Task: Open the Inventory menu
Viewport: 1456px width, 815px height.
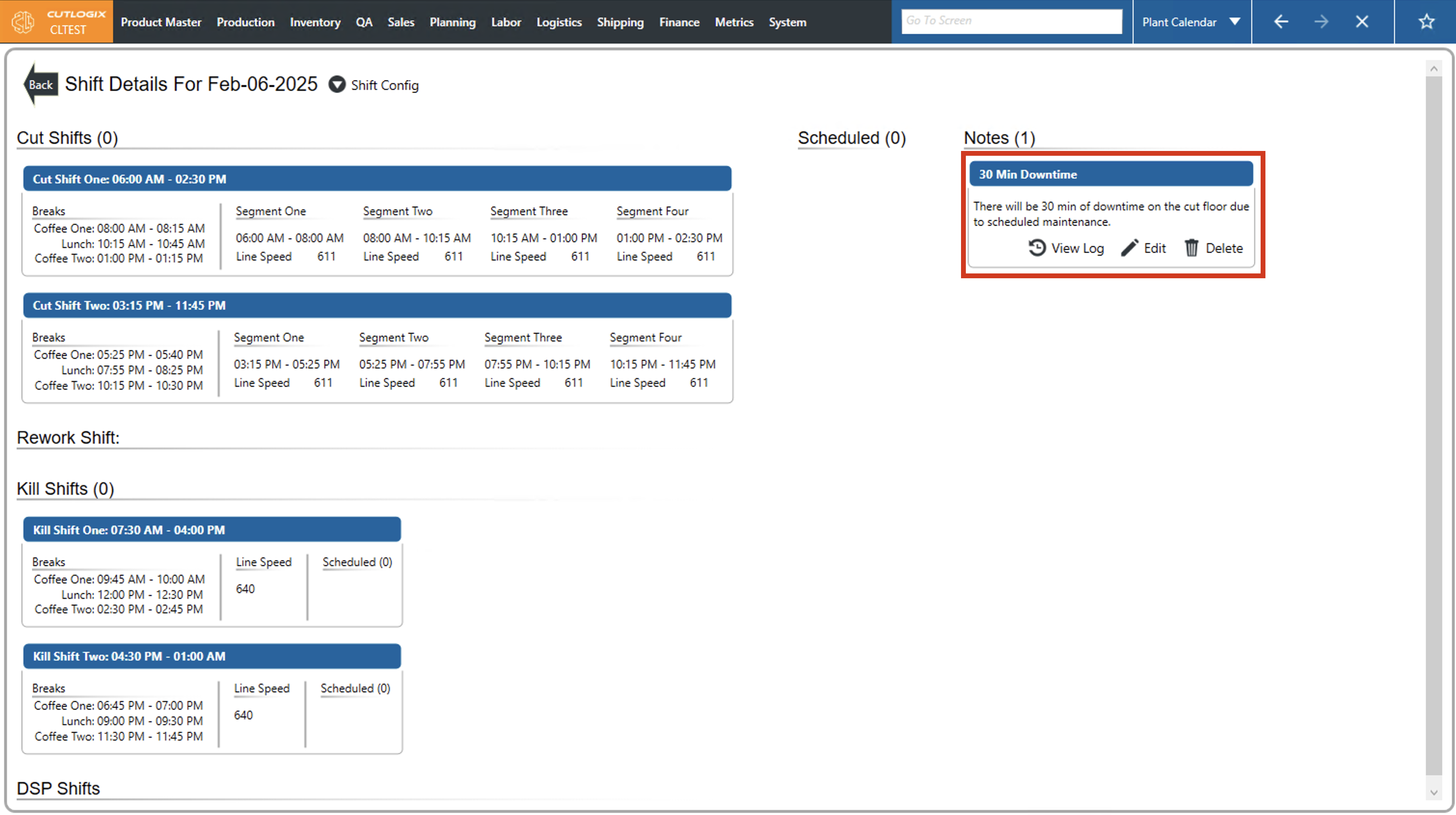Action: (x=315, y=22)
